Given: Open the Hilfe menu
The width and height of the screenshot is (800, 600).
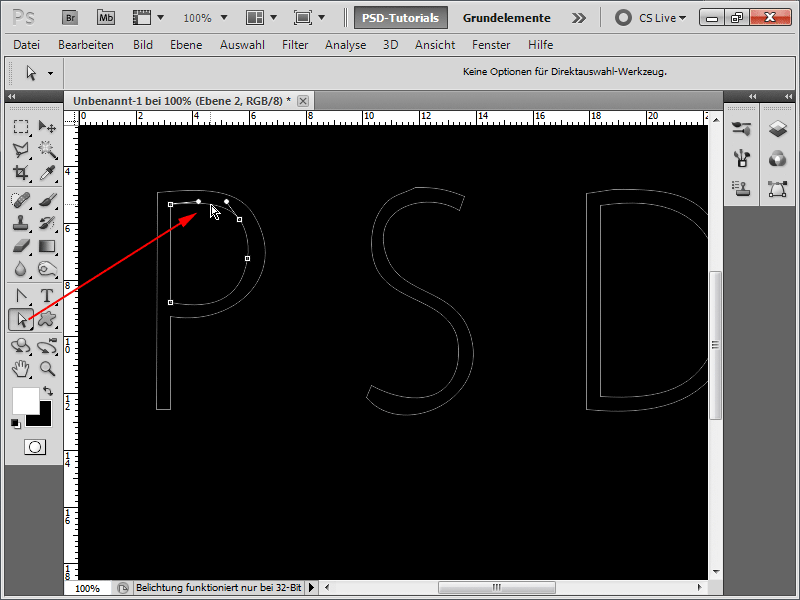Looking at the screenshot, I should (x=541, y=45).
